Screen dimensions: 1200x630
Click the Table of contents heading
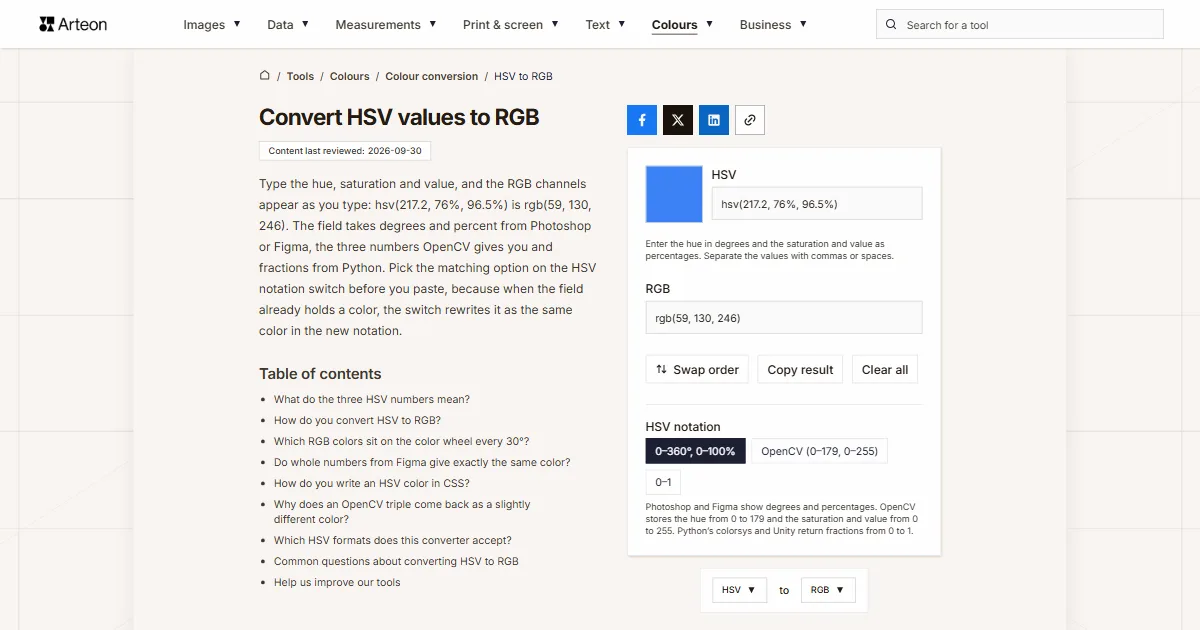[x=320, y=373]
